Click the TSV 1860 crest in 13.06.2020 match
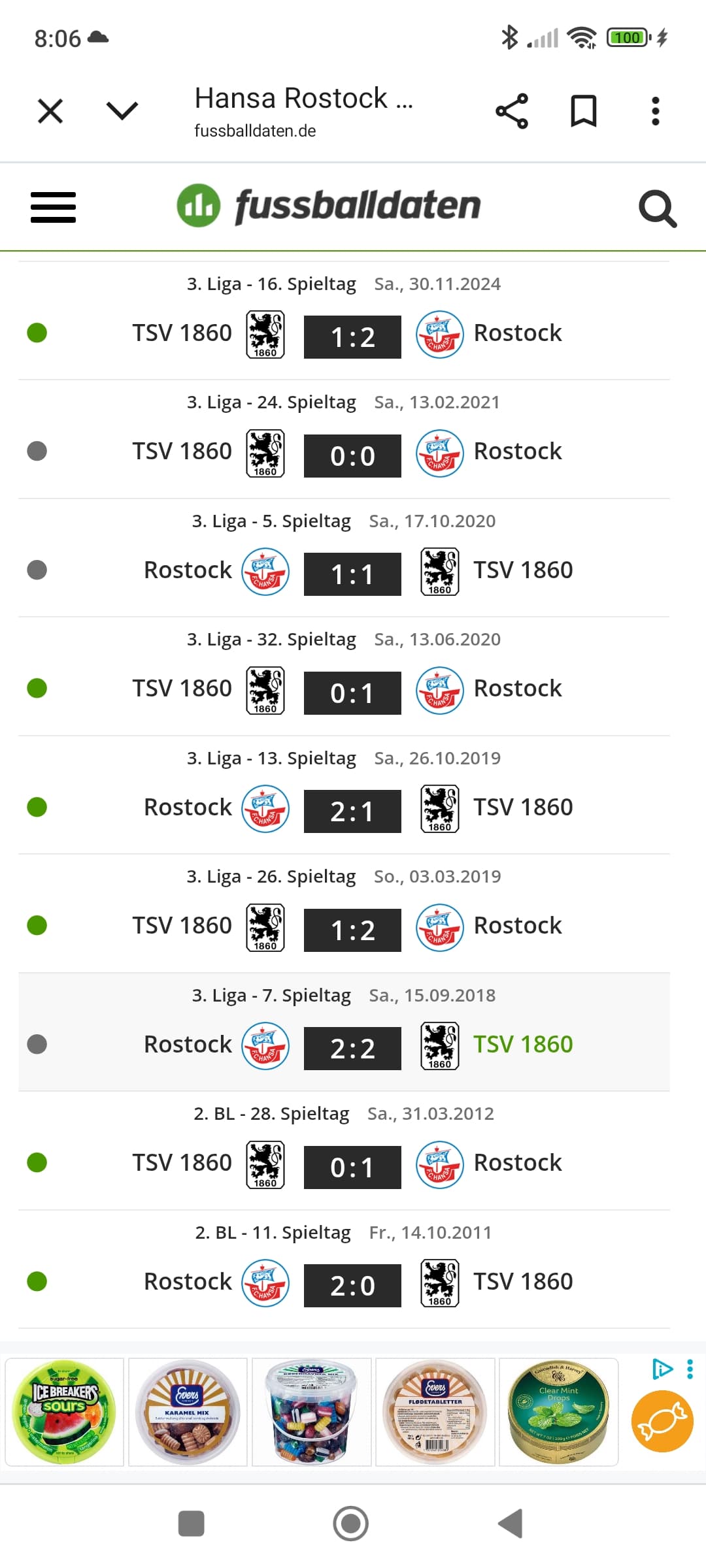This screenshot has width=706, height=1568. [x=265, y=691]
